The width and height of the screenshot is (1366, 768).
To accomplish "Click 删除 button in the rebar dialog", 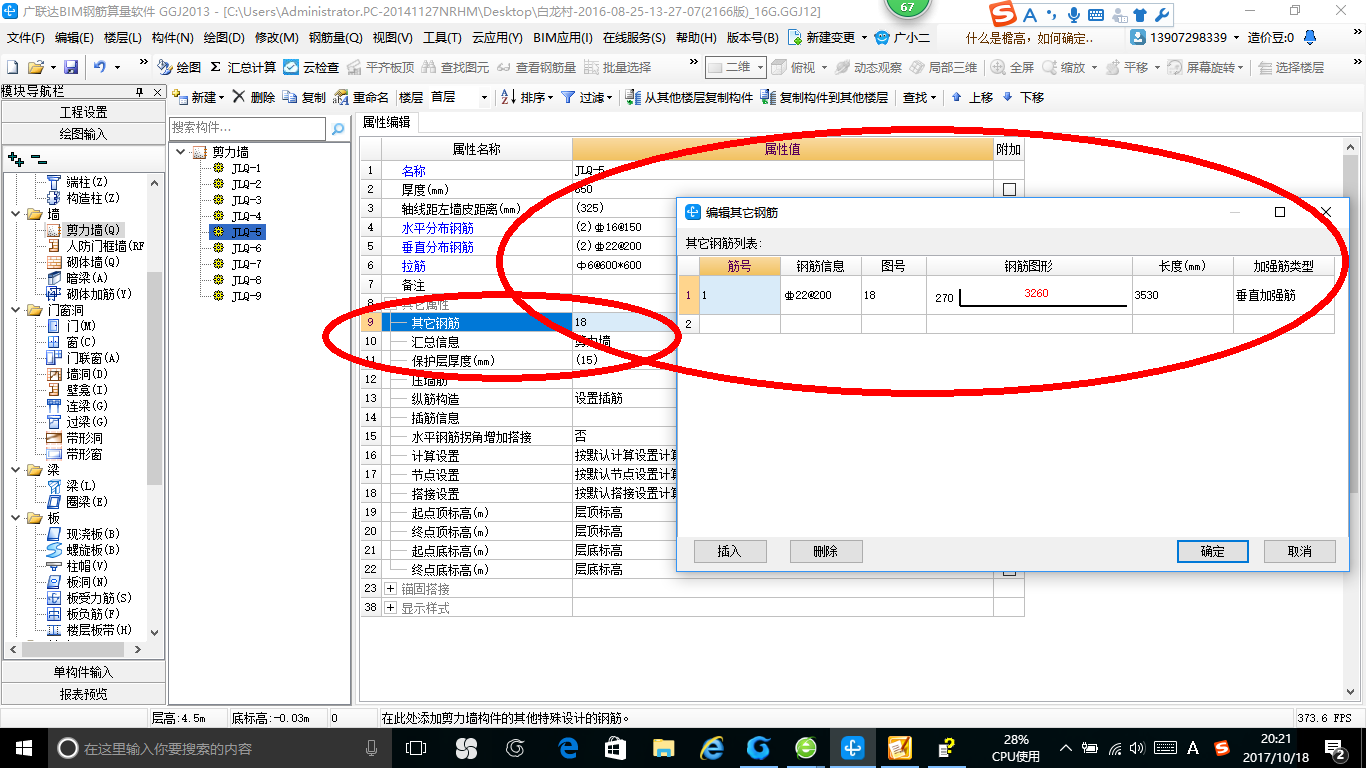I will [826, 551].
